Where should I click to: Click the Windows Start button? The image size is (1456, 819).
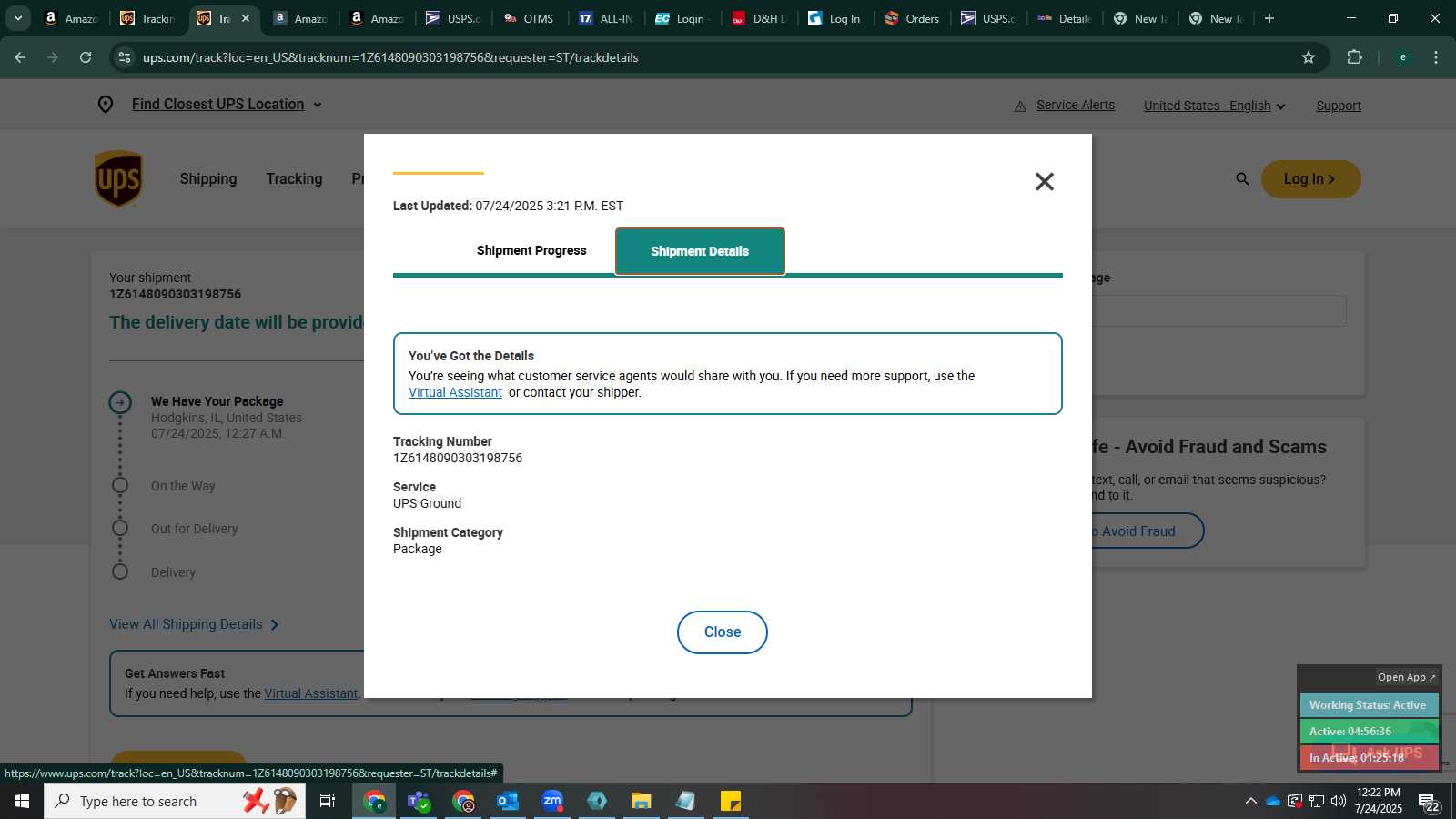coord(22,801)
